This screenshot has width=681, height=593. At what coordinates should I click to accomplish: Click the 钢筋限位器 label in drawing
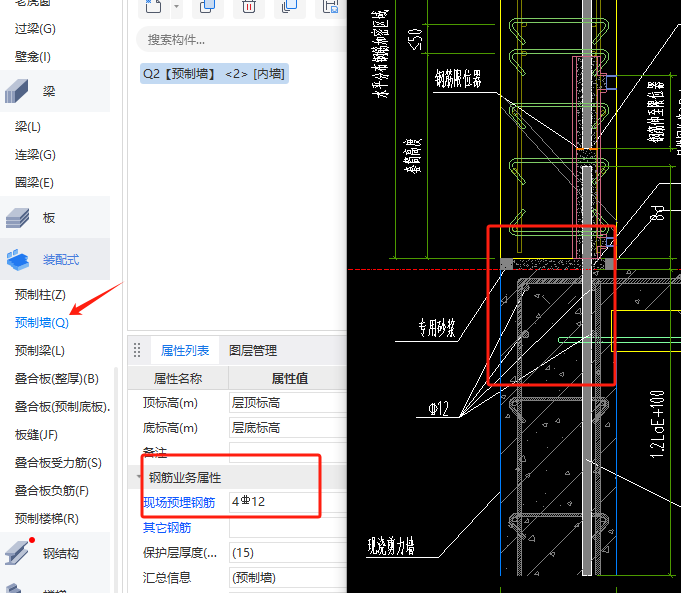[458, 79]
